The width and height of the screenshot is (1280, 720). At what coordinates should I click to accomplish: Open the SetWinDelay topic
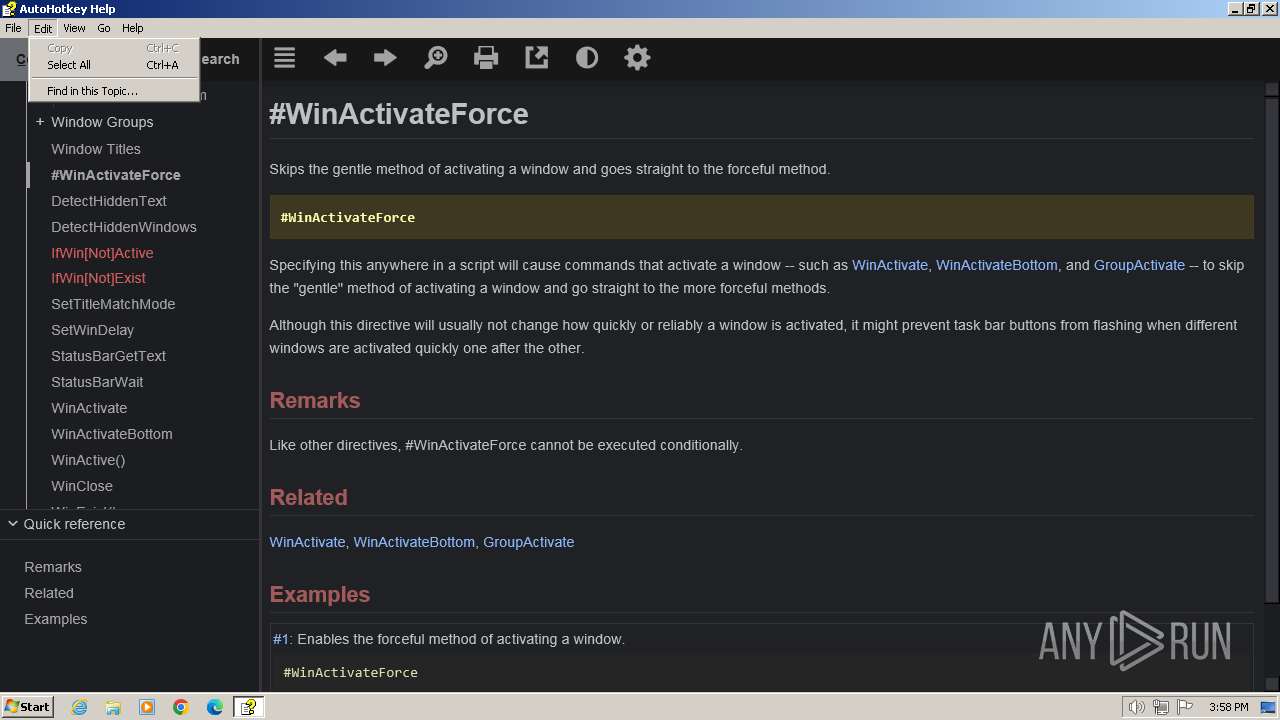pos(92,330)
